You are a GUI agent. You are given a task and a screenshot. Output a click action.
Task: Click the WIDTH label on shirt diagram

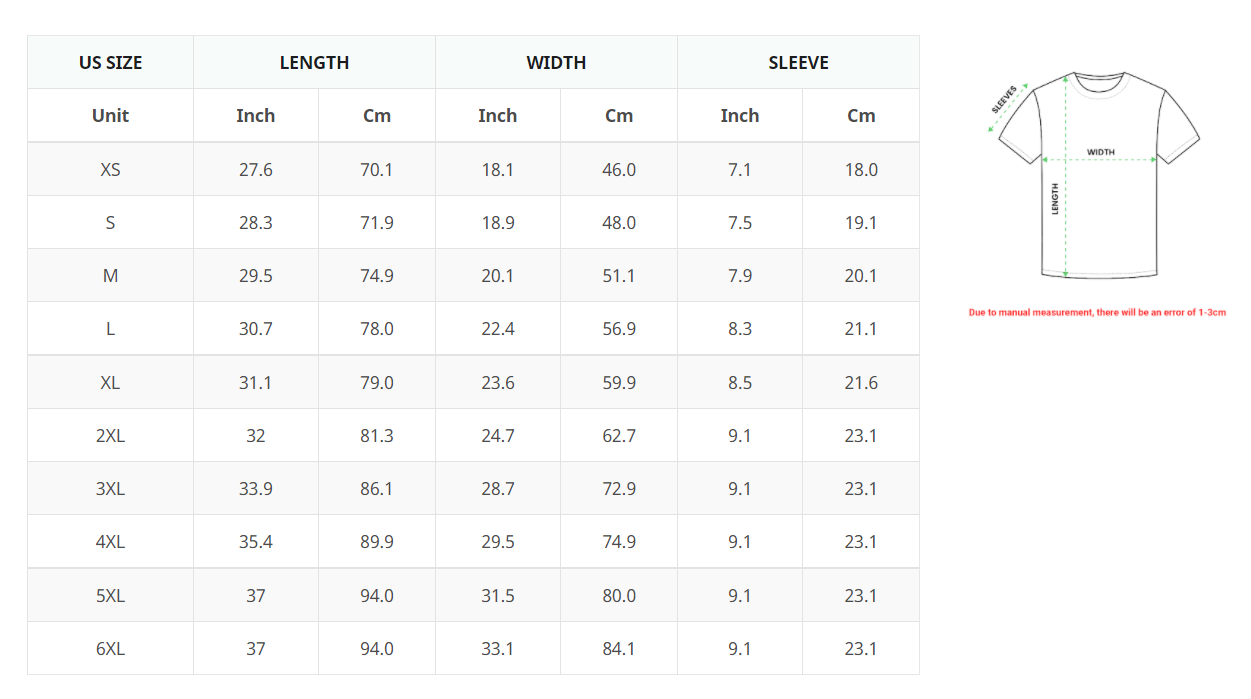(1100, 152)
